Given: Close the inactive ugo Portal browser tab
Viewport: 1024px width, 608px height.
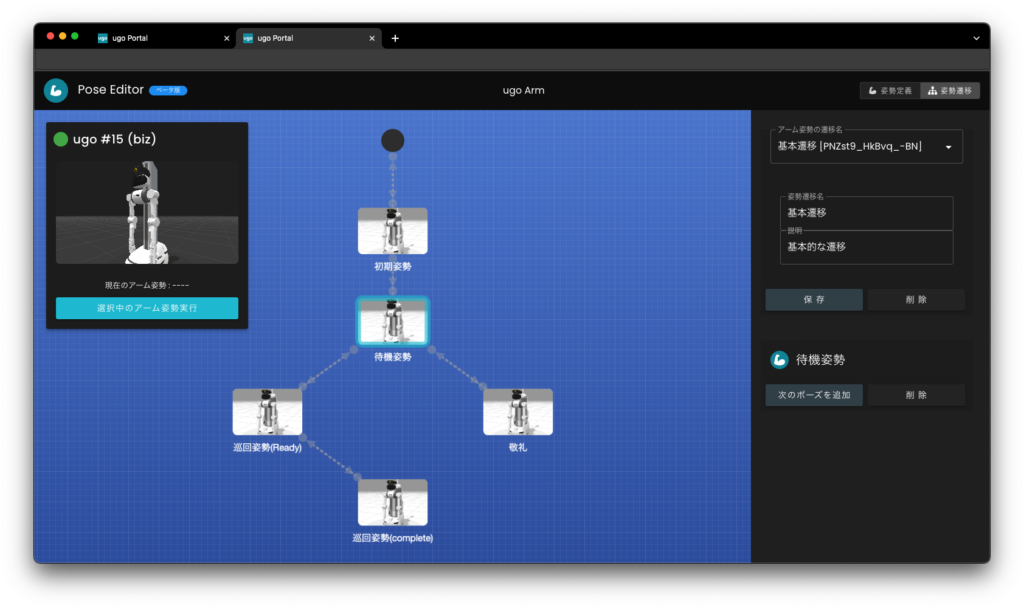Looking at the screenshot, I should pyautogui.click(x=227, y=39).
